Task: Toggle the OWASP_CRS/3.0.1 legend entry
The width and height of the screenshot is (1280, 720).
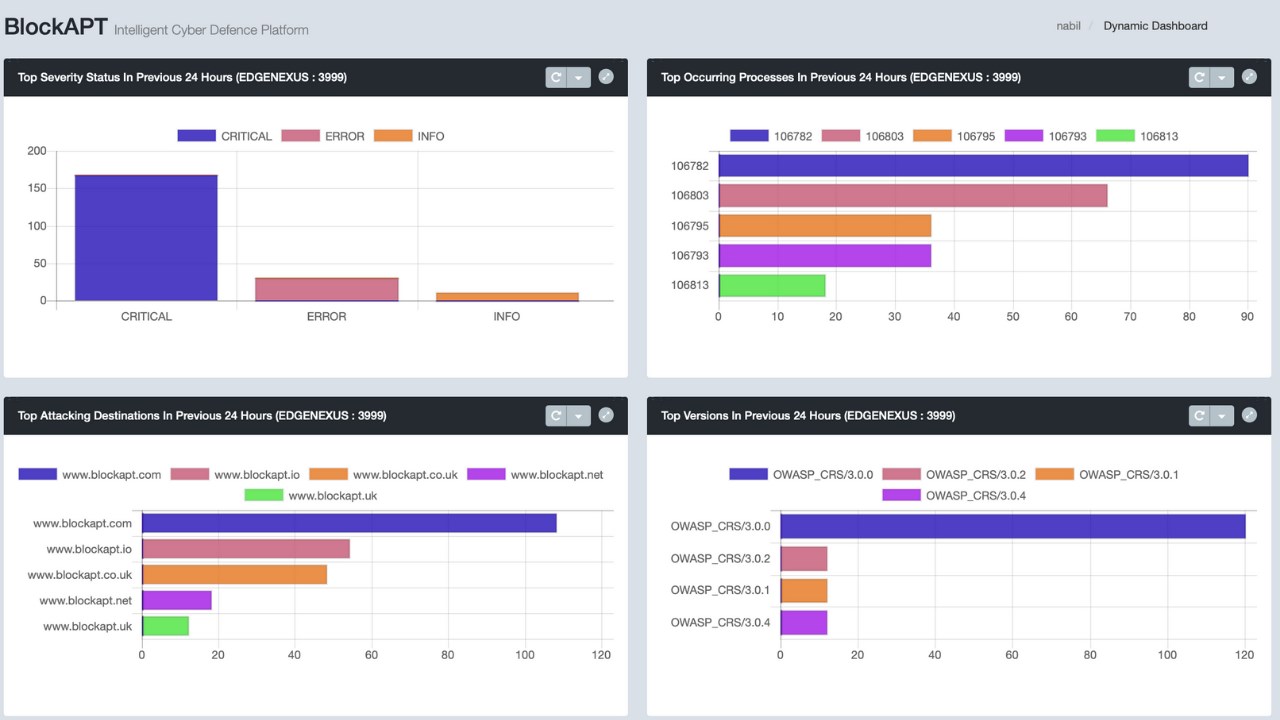Action: point(1107,474)
